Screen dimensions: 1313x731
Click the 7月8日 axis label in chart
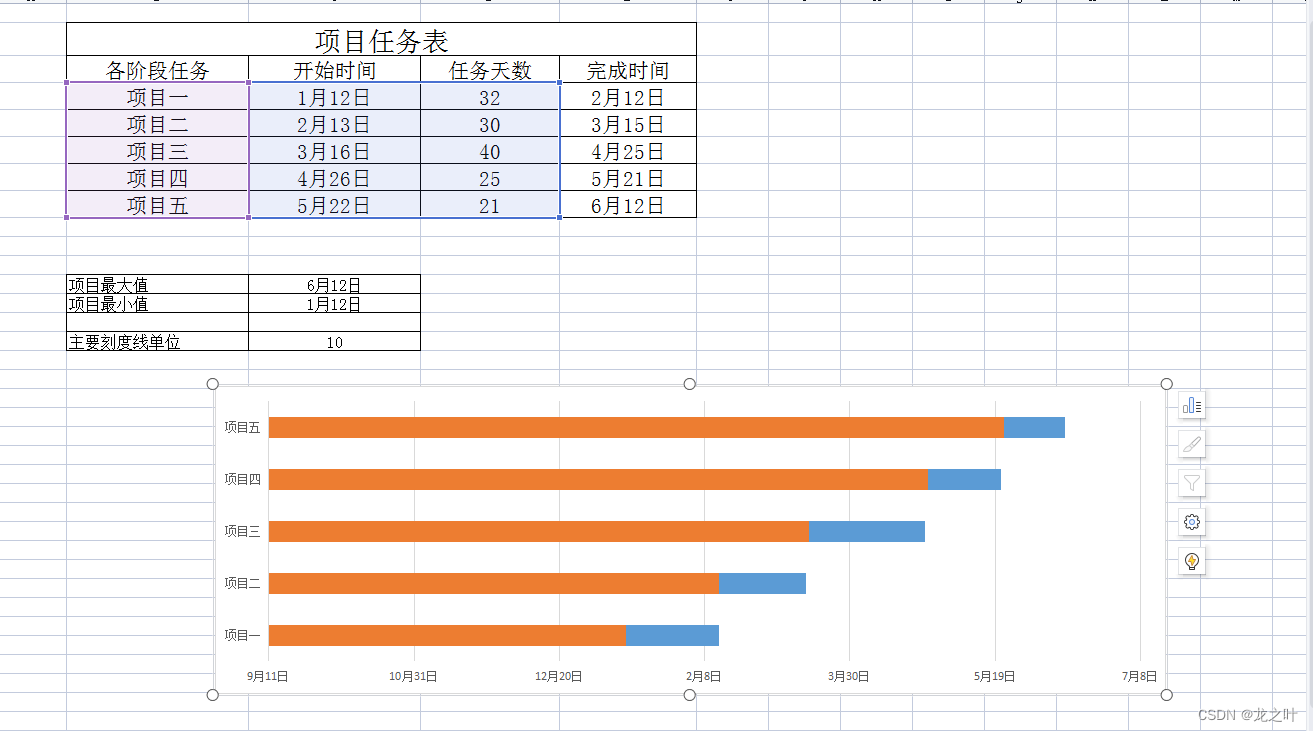[1139, 676]
